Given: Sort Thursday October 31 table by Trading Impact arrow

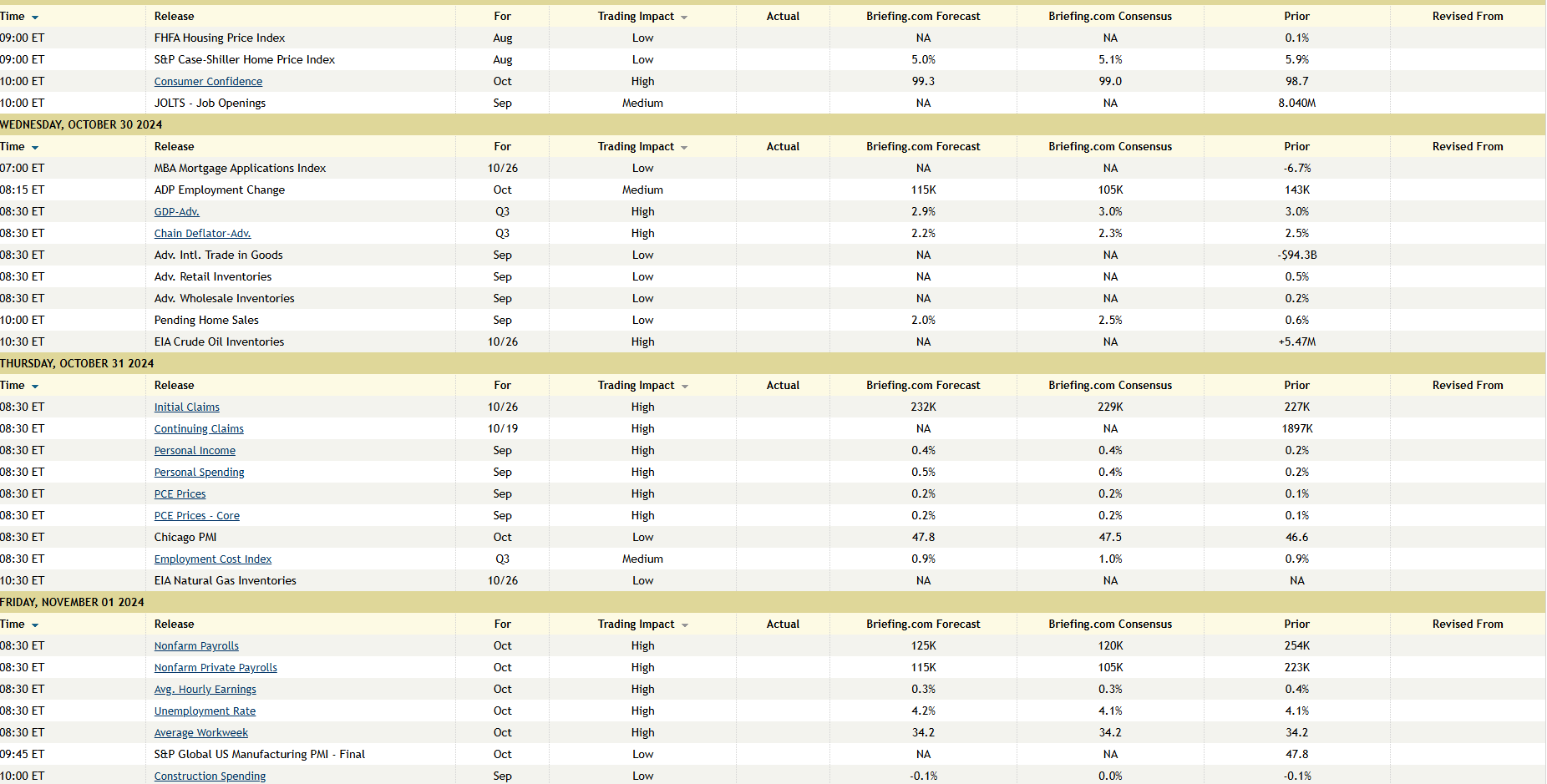Looking at the screenshot, I should click(684, 387).
